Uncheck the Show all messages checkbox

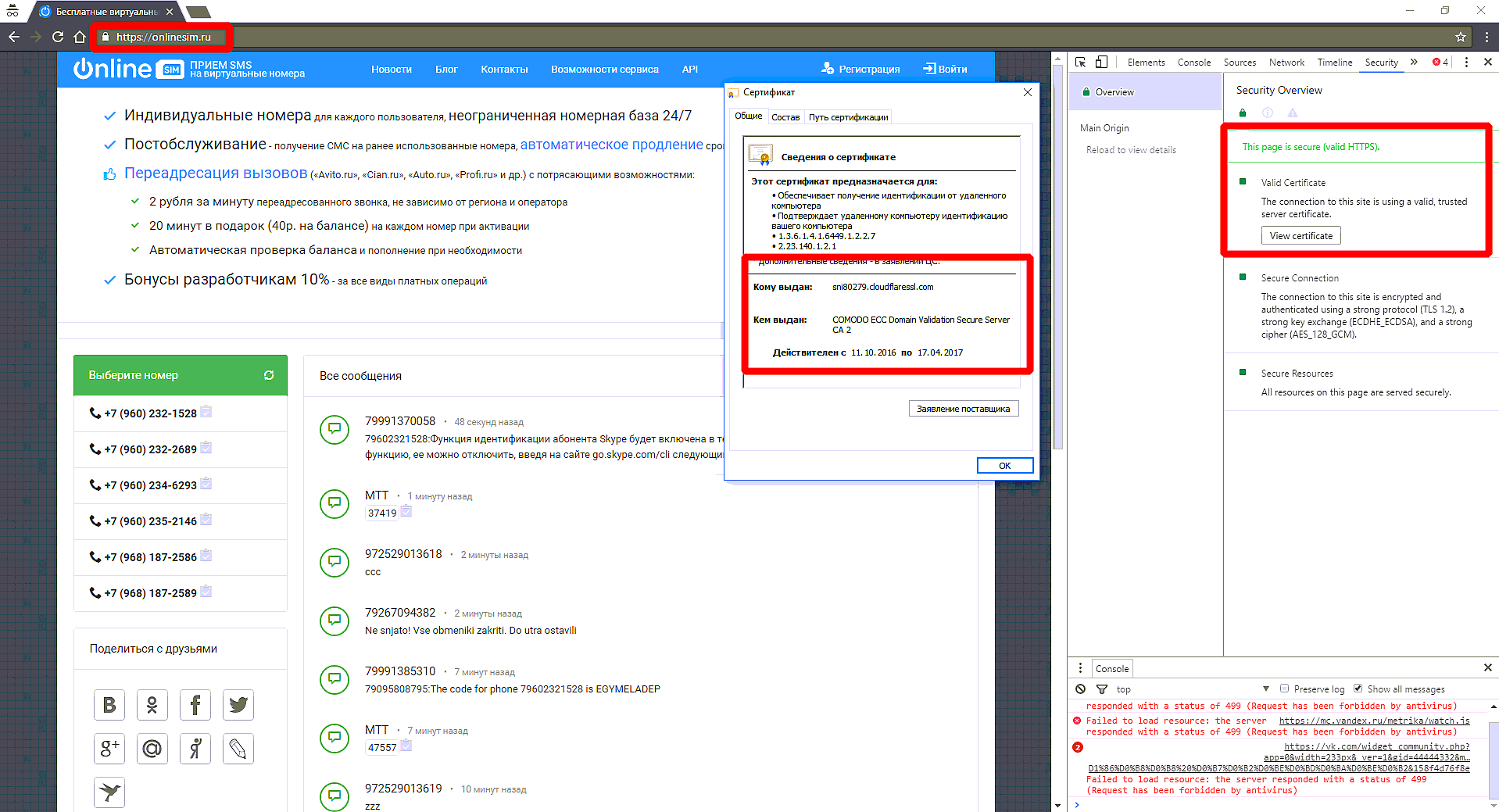[1358, 689]
